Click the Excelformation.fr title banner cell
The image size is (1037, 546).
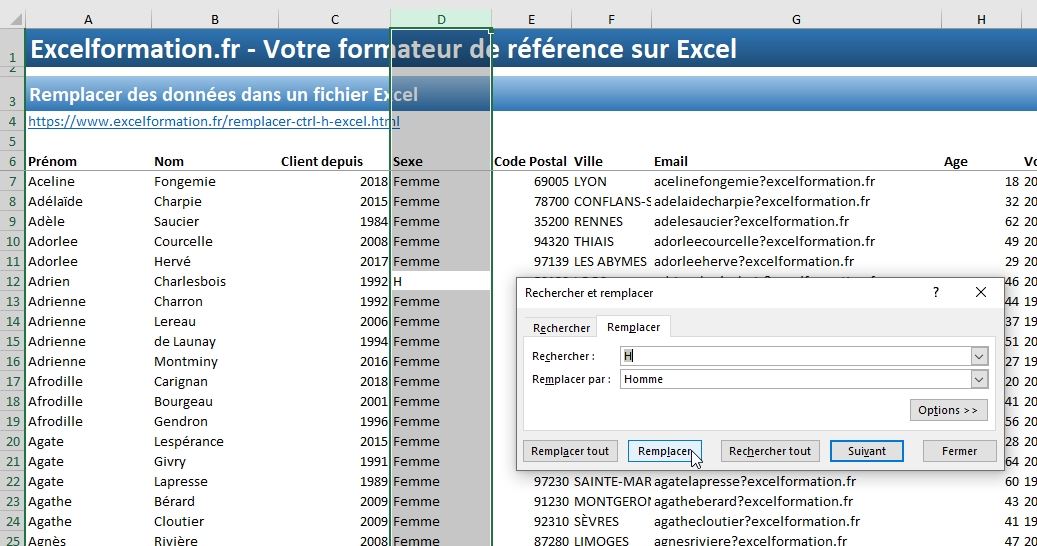384,48
